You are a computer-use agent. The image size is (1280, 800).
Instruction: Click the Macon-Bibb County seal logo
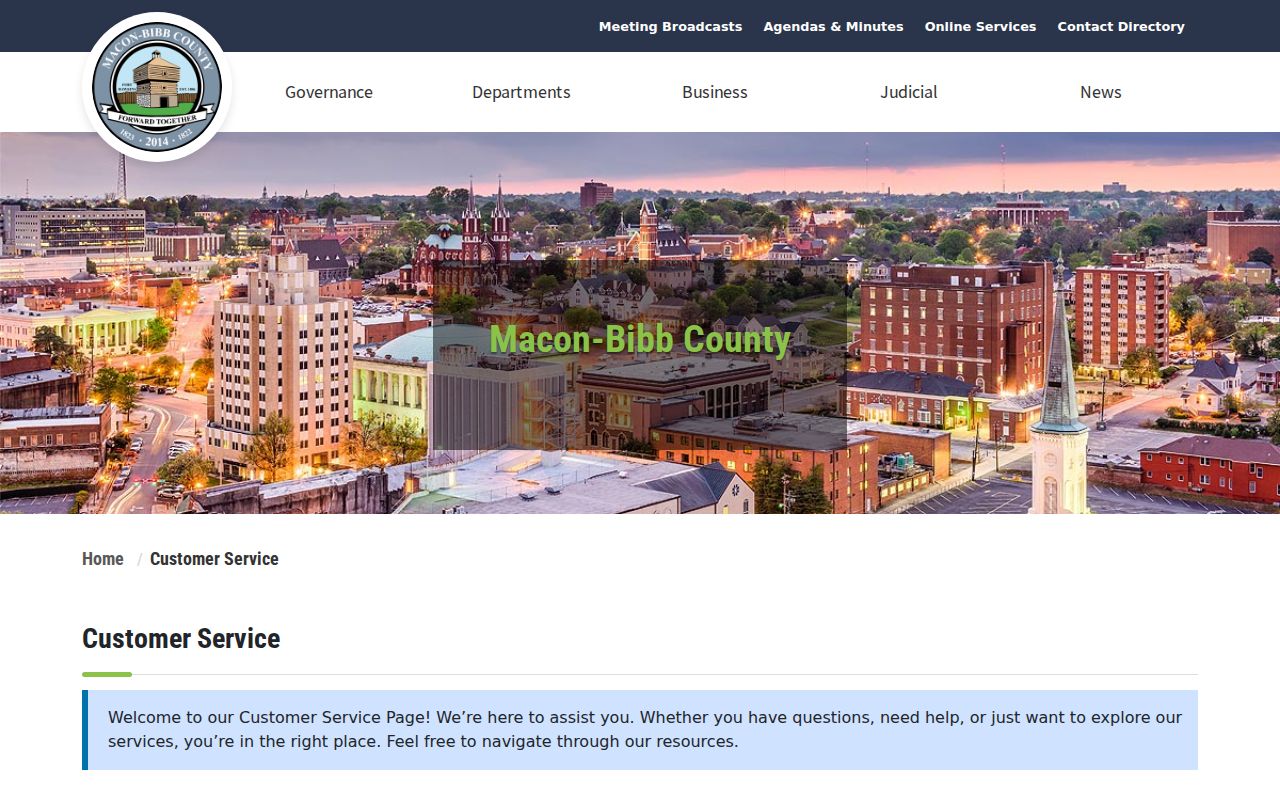(157, 87)
